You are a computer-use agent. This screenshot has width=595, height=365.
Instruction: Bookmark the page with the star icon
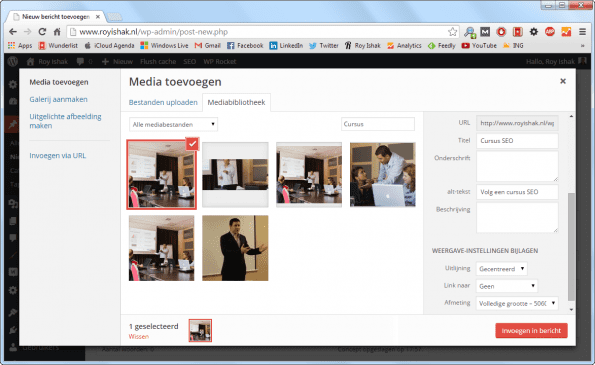452,32
